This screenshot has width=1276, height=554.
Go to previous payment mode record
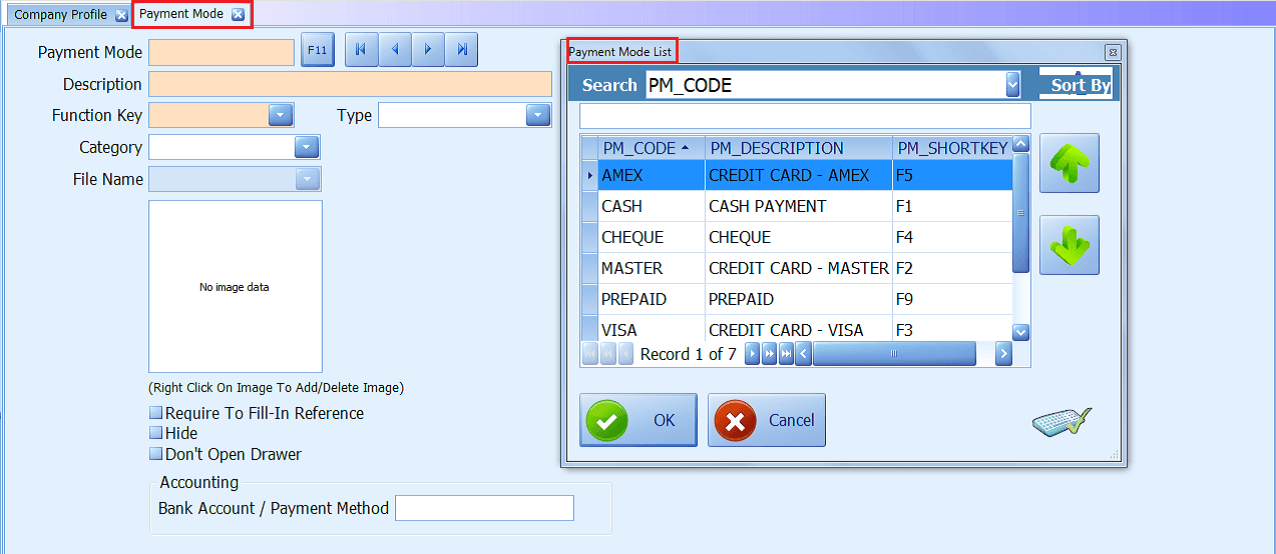[395, 49]
